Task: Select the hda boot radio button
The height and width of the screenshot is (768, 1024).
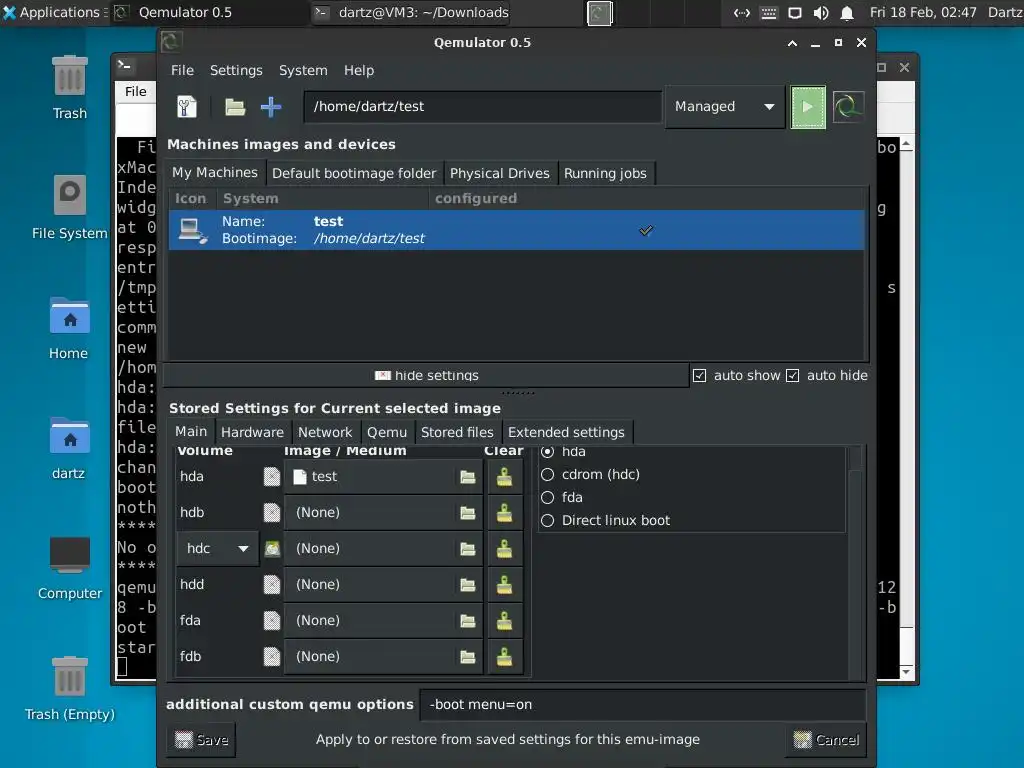Action: pyautogui.click(x=547, y=451)
